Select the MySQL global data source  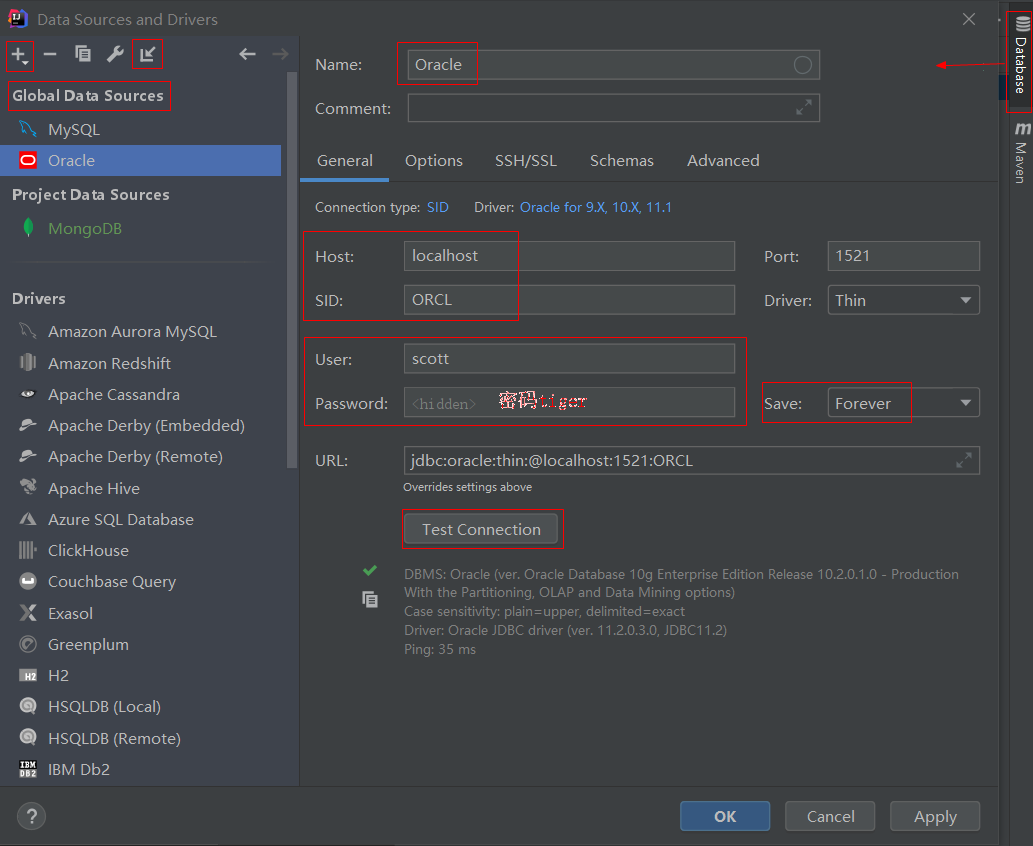pyautogui.click(x=140, y=130)
